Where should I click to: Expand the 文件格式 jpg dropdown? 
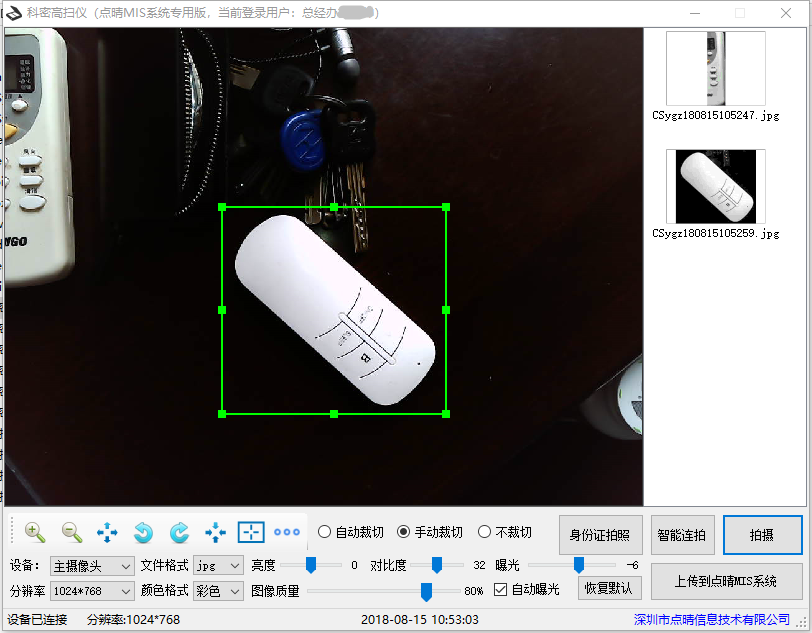pos(218,566)
